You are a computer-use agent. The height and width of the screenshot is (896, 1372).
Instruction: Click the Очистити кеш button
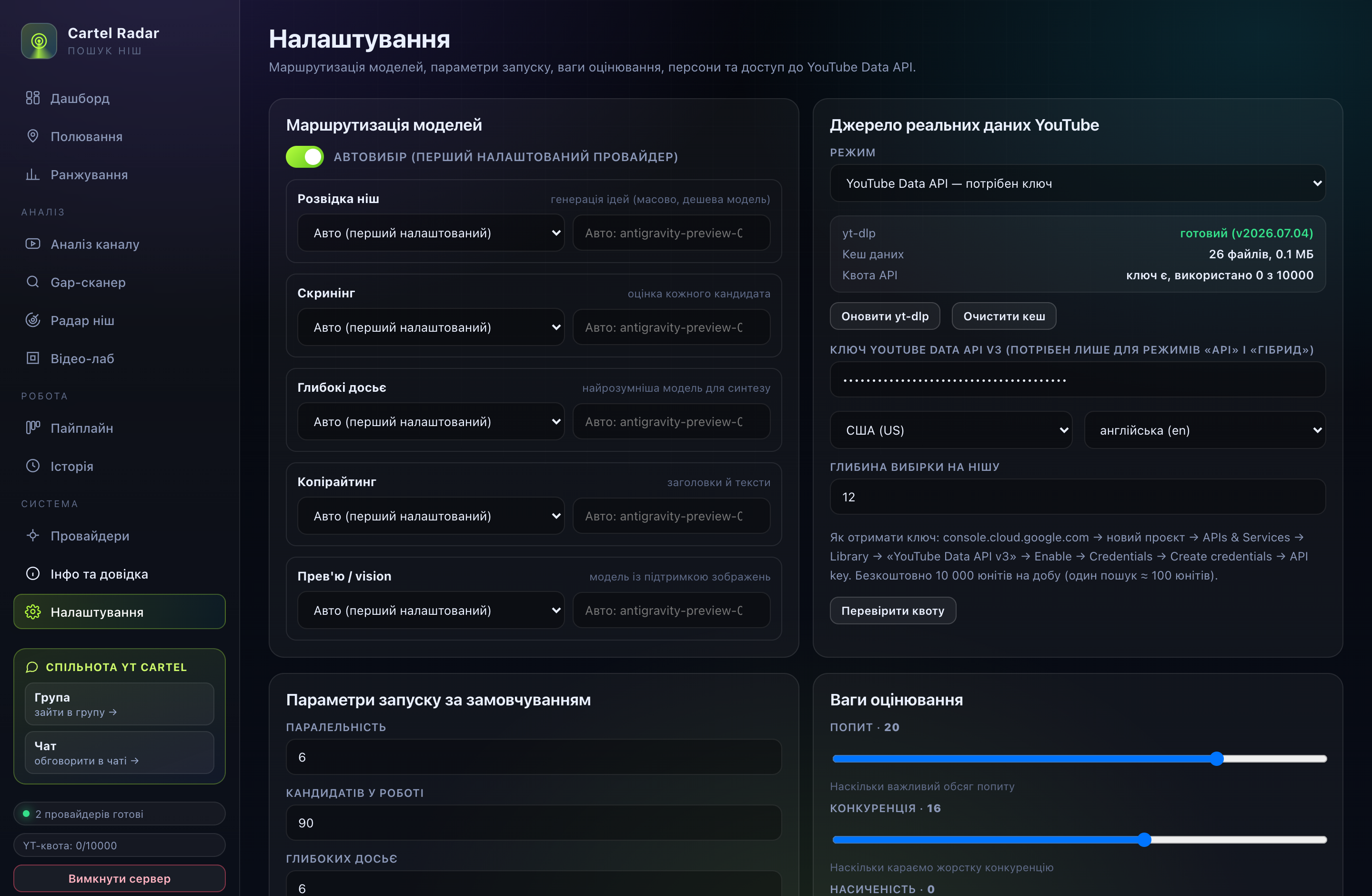coord(1004,316)
